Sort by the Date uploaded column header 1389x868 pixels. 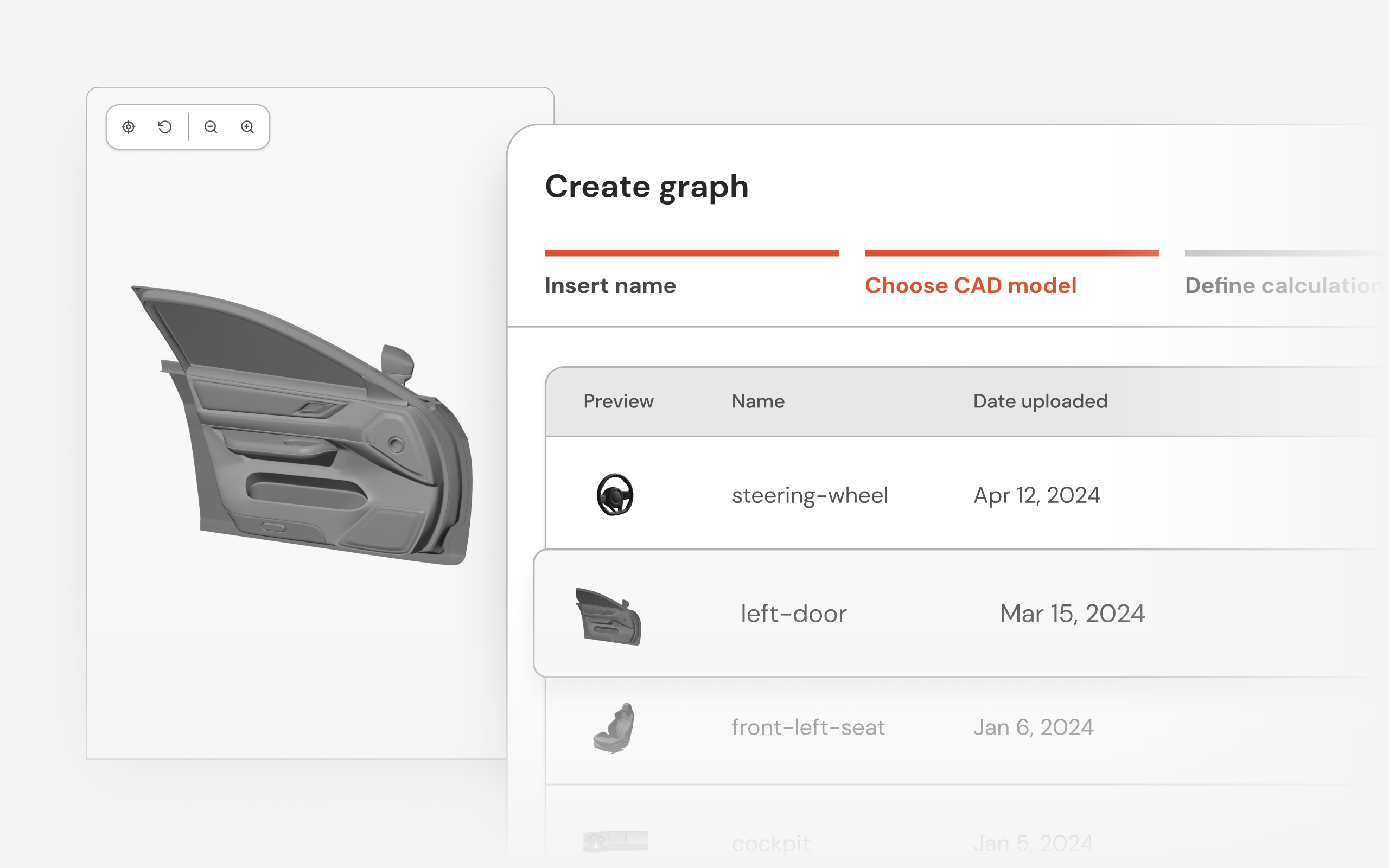pyautogui.click(x=1040, y=401)
